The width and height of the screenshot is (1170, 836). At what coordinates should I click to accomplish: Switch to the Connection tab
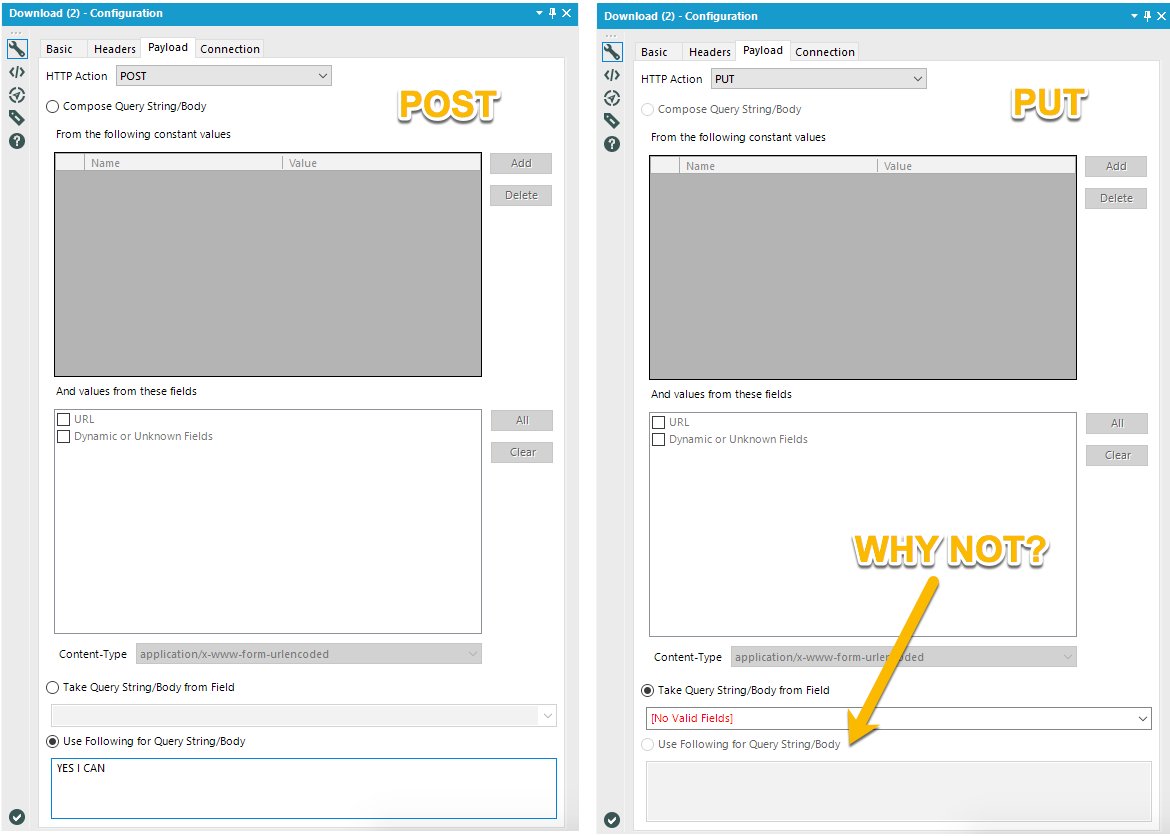(229, 48)
